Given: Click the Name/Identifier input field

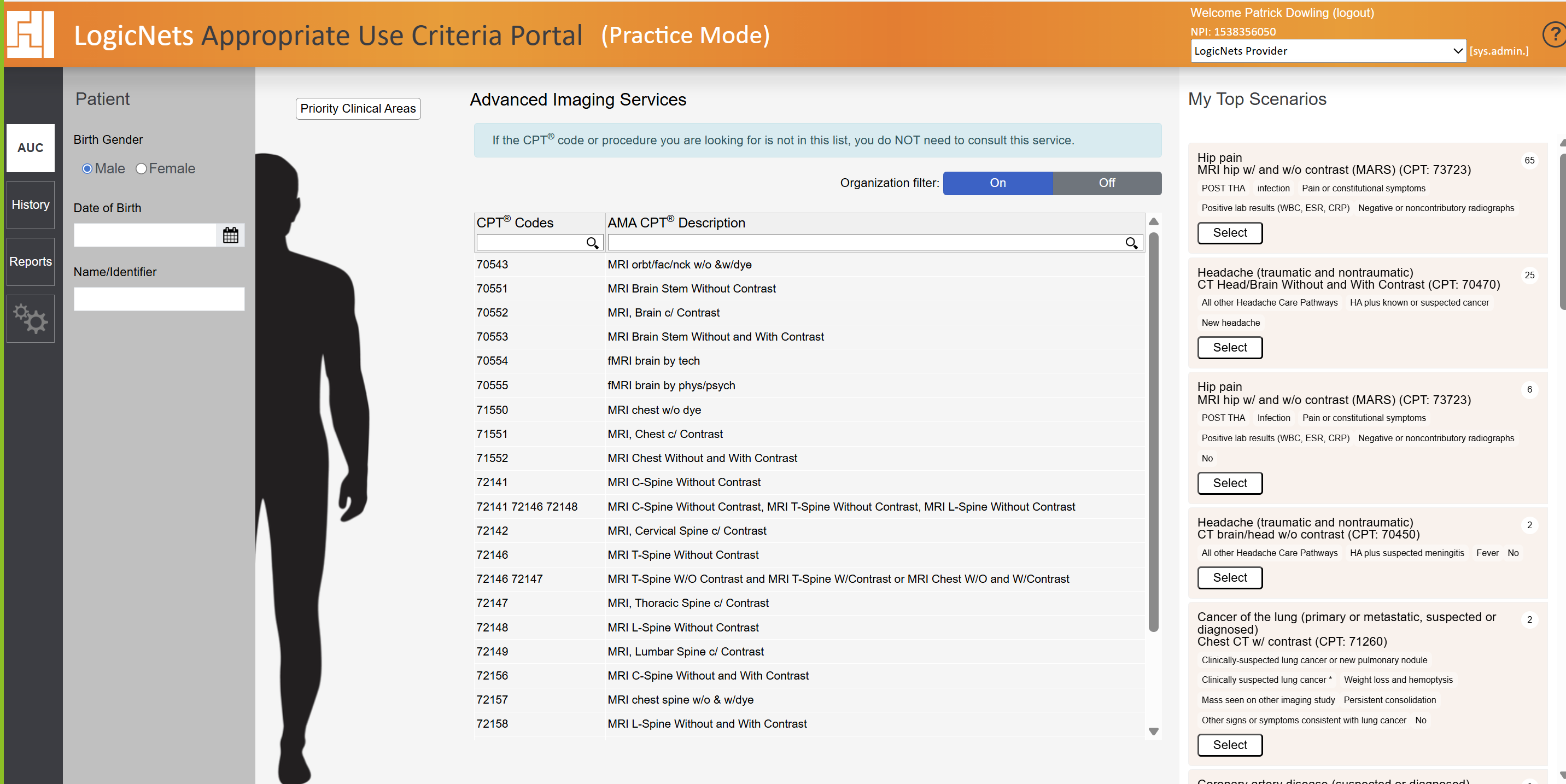Looking at the screenshot, I should pos(159,299).
